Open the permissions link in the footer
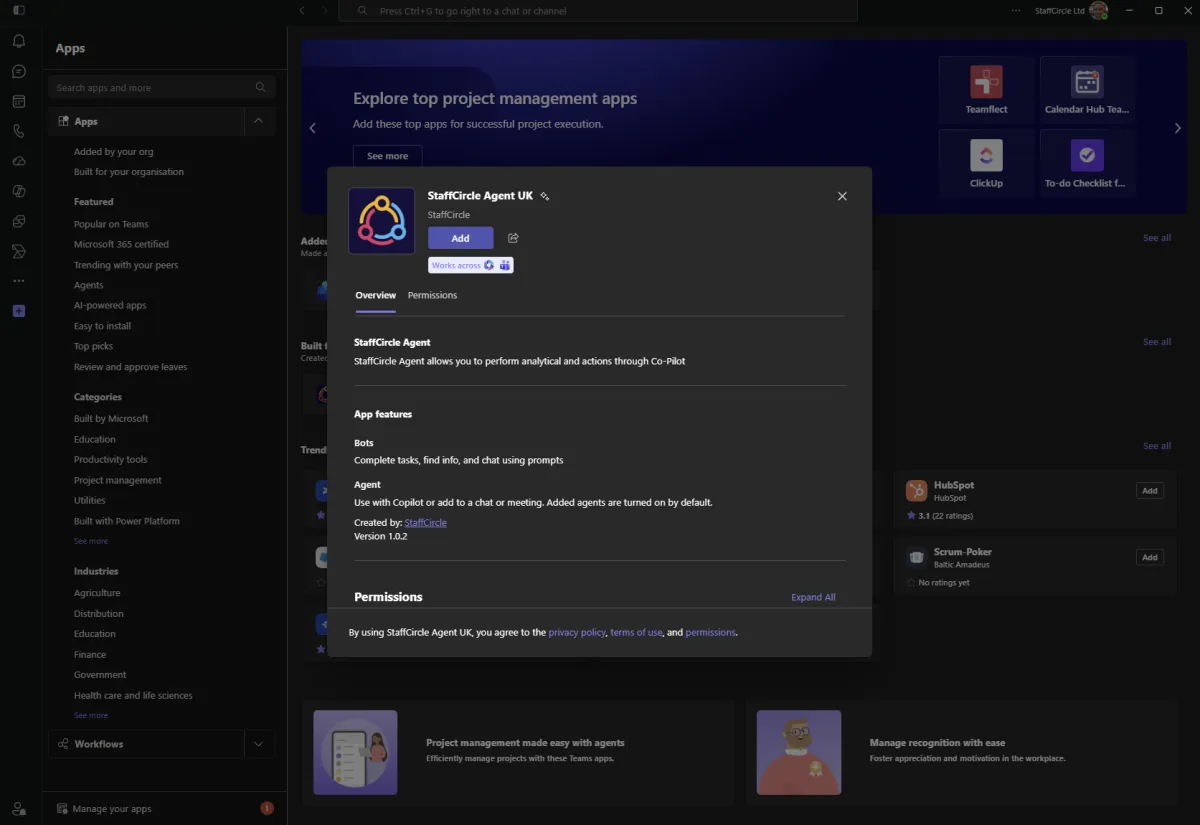 (710, 632)
